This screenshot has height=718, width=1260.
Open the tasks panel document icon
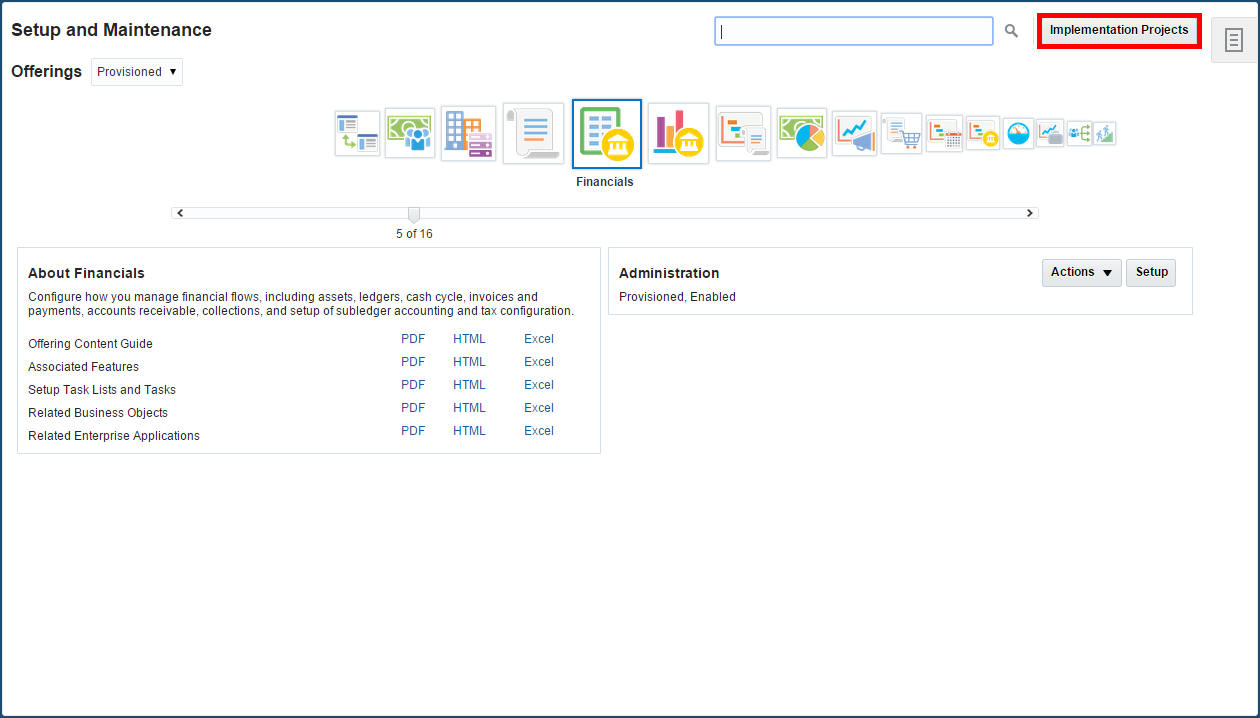pos(1234,40)
